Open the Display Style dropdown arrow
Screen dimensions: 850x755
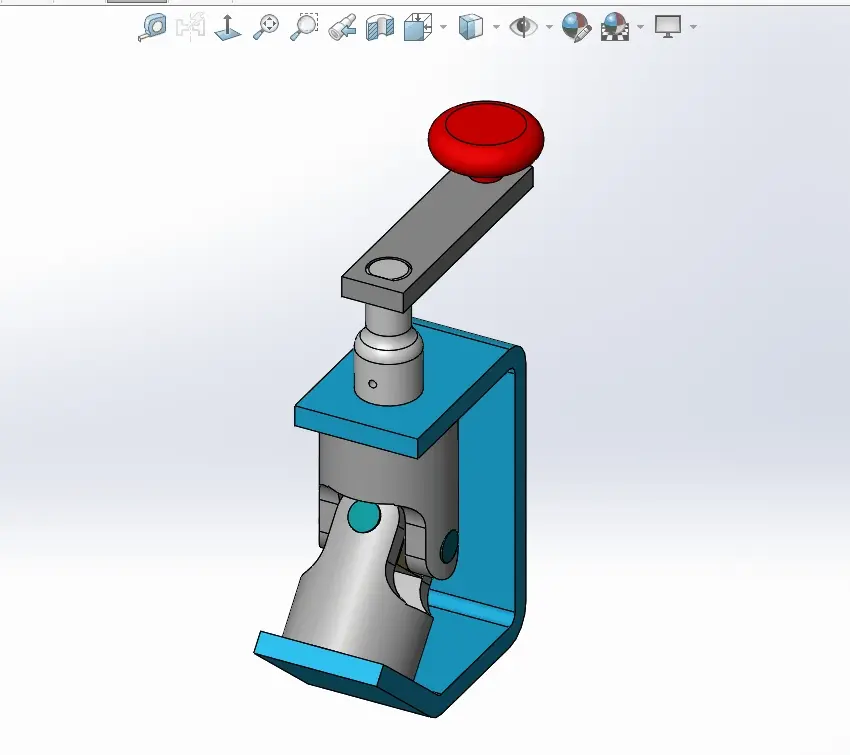(496, 27)
